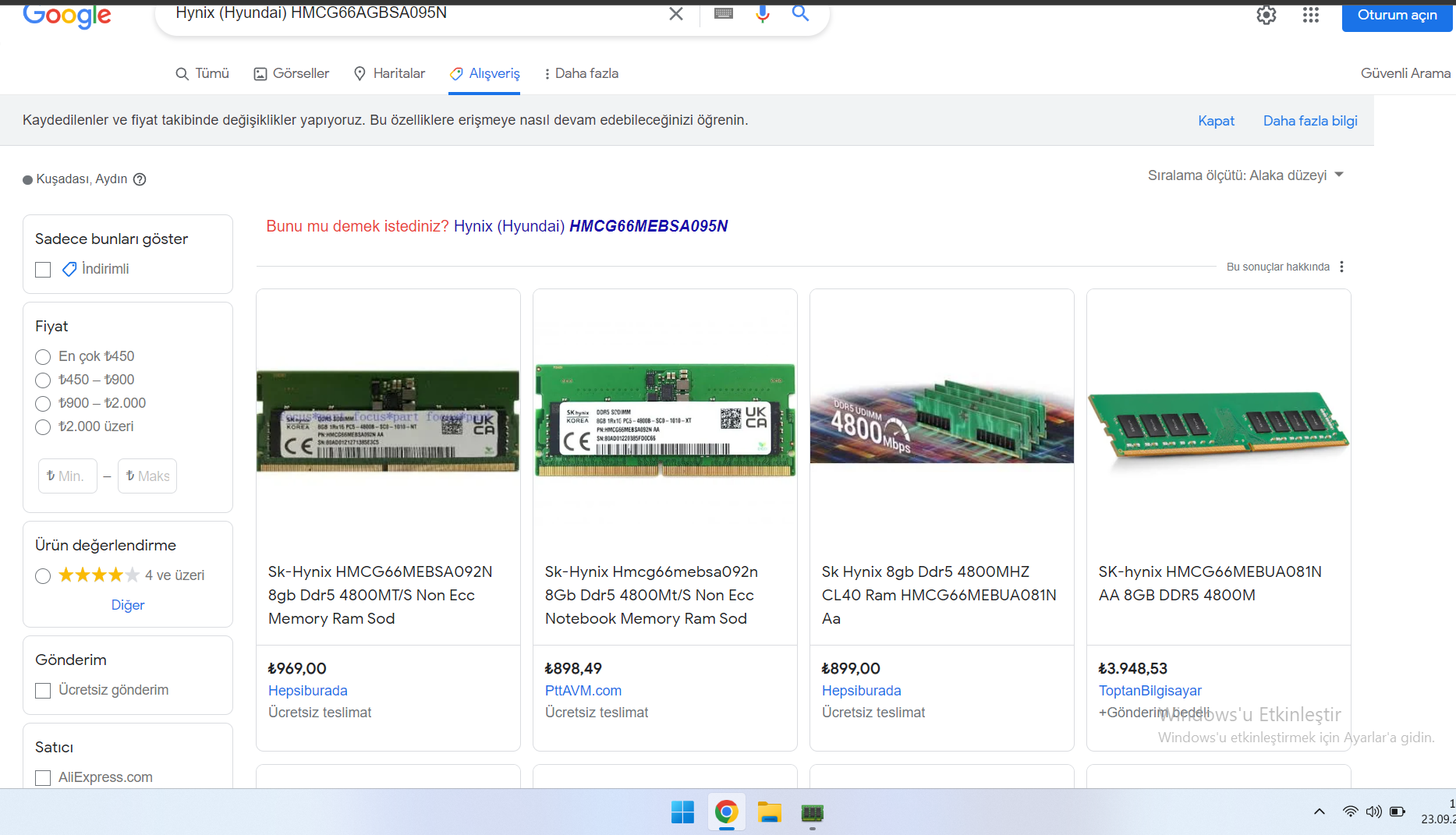Open File Explorer from the taskbar
The height and width of the screenshot is (835, 1456).
[769, 812]
